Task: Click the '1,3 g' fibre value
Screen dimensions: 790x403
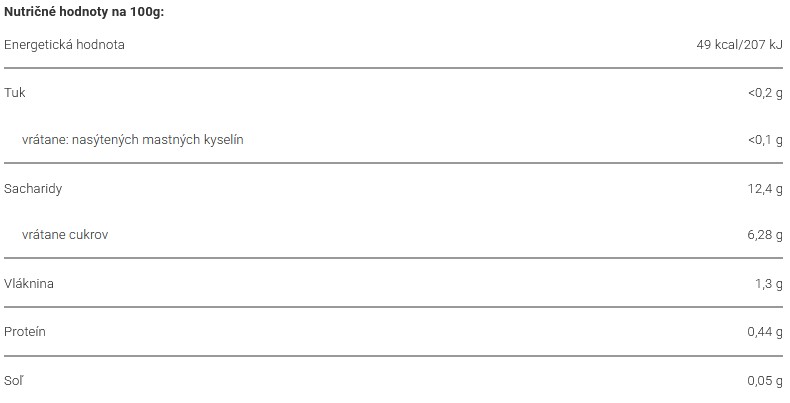Action: click(769, 284)
